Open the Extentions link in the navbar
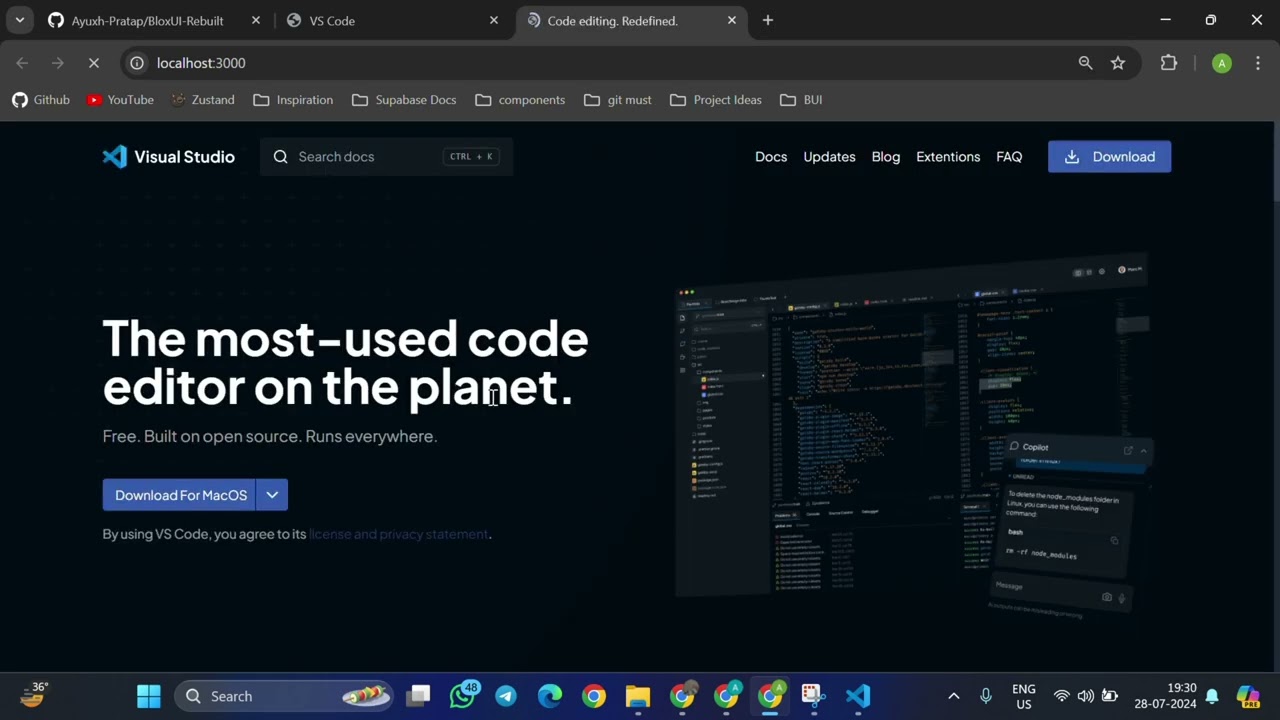The width and height of the screenshot is (1280, 720). (x=948, y=157)
